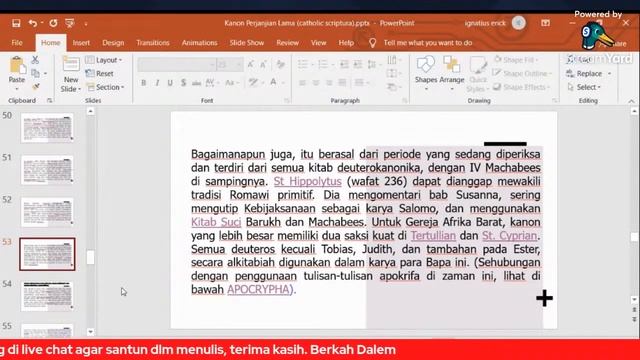Open line spacing options
640x360 pixels.
[x=373, y=64]
